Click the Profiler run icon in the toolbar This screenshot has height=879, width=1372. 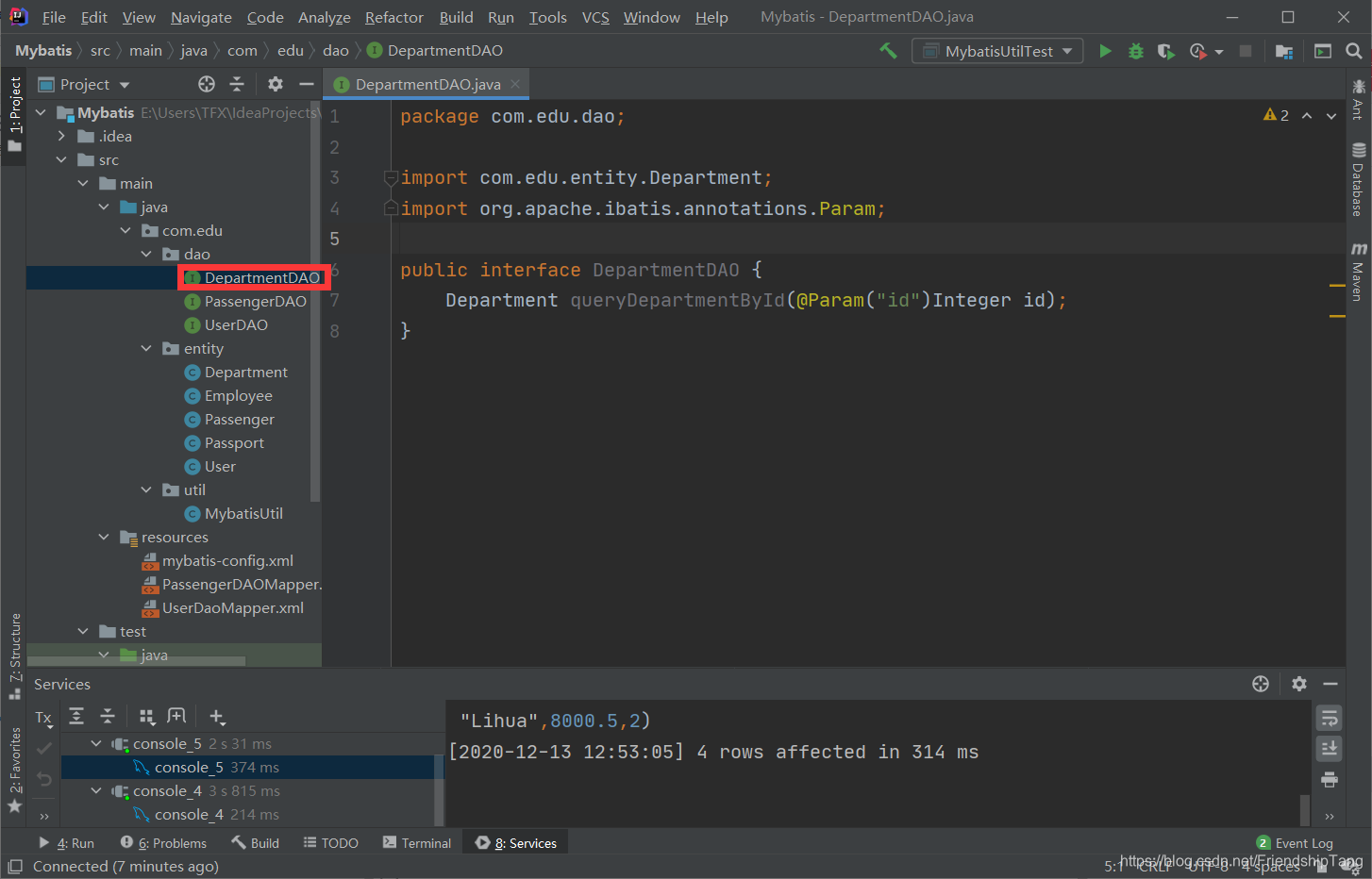1198,51
